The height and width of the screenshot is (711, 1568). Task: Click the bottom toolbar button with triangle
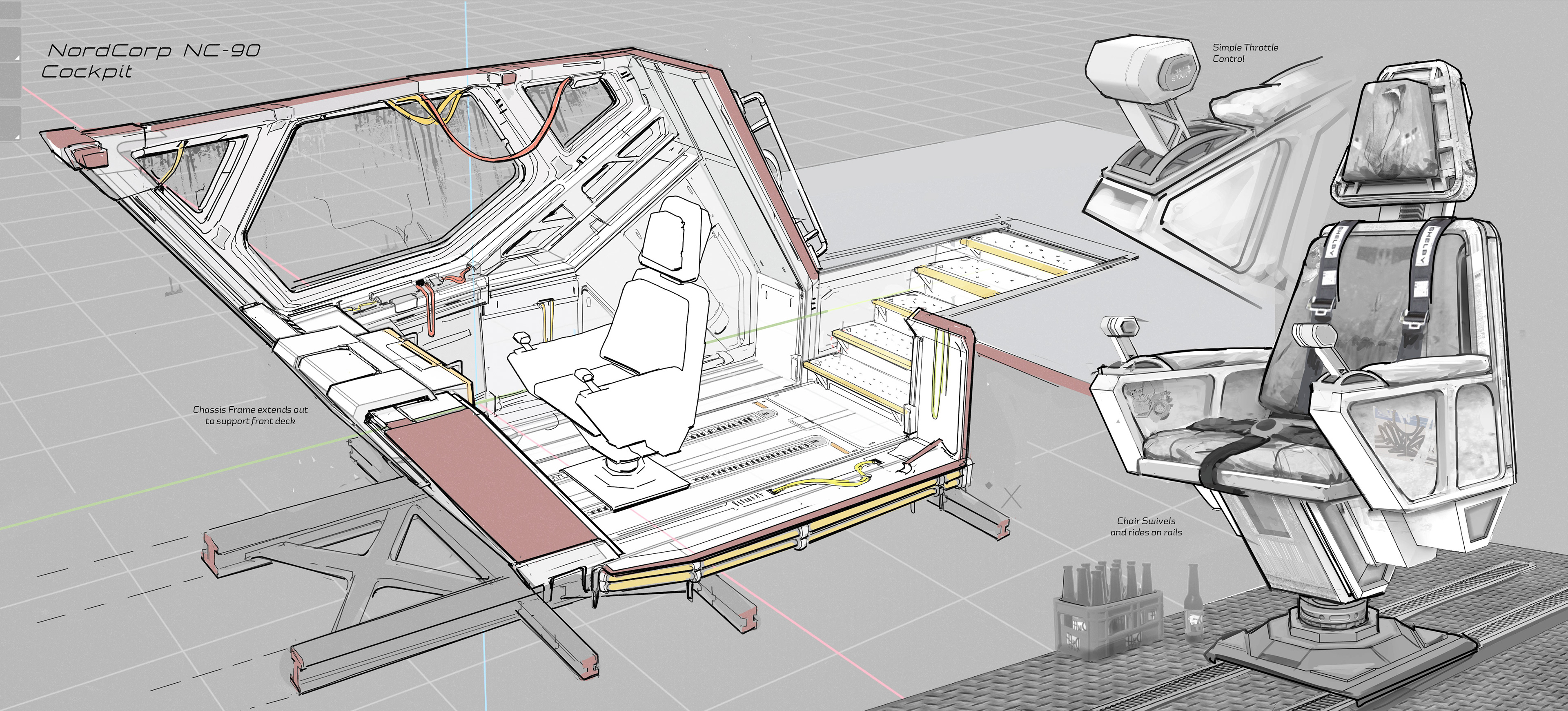10,123
